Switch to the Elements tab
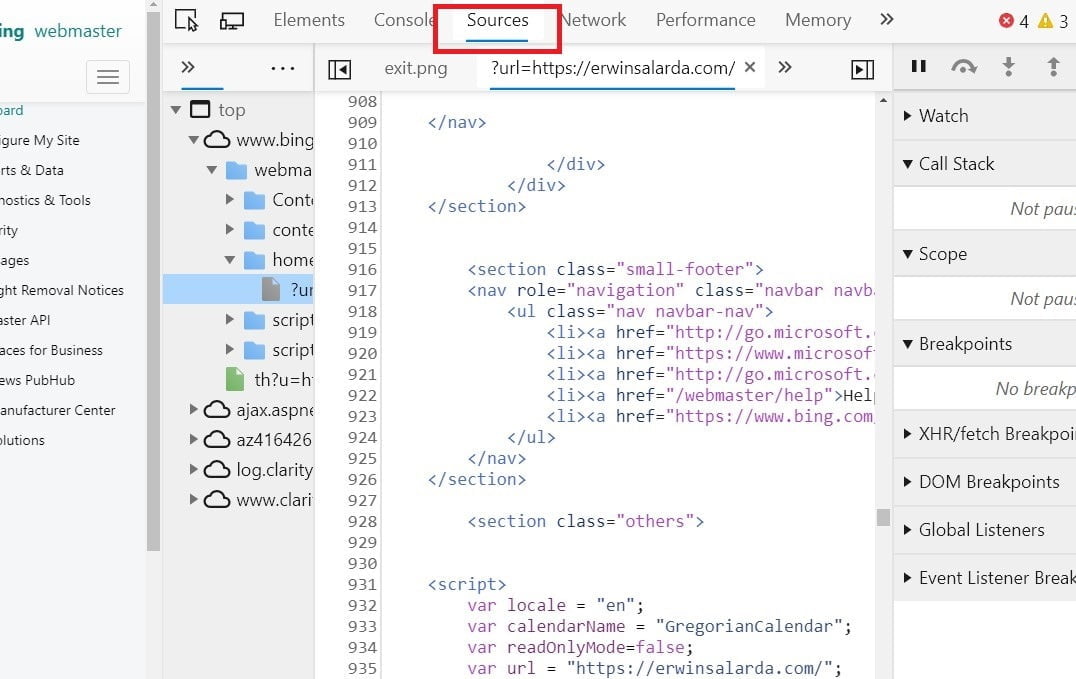This screenshot has width=1076, height=679. (309, 19)
